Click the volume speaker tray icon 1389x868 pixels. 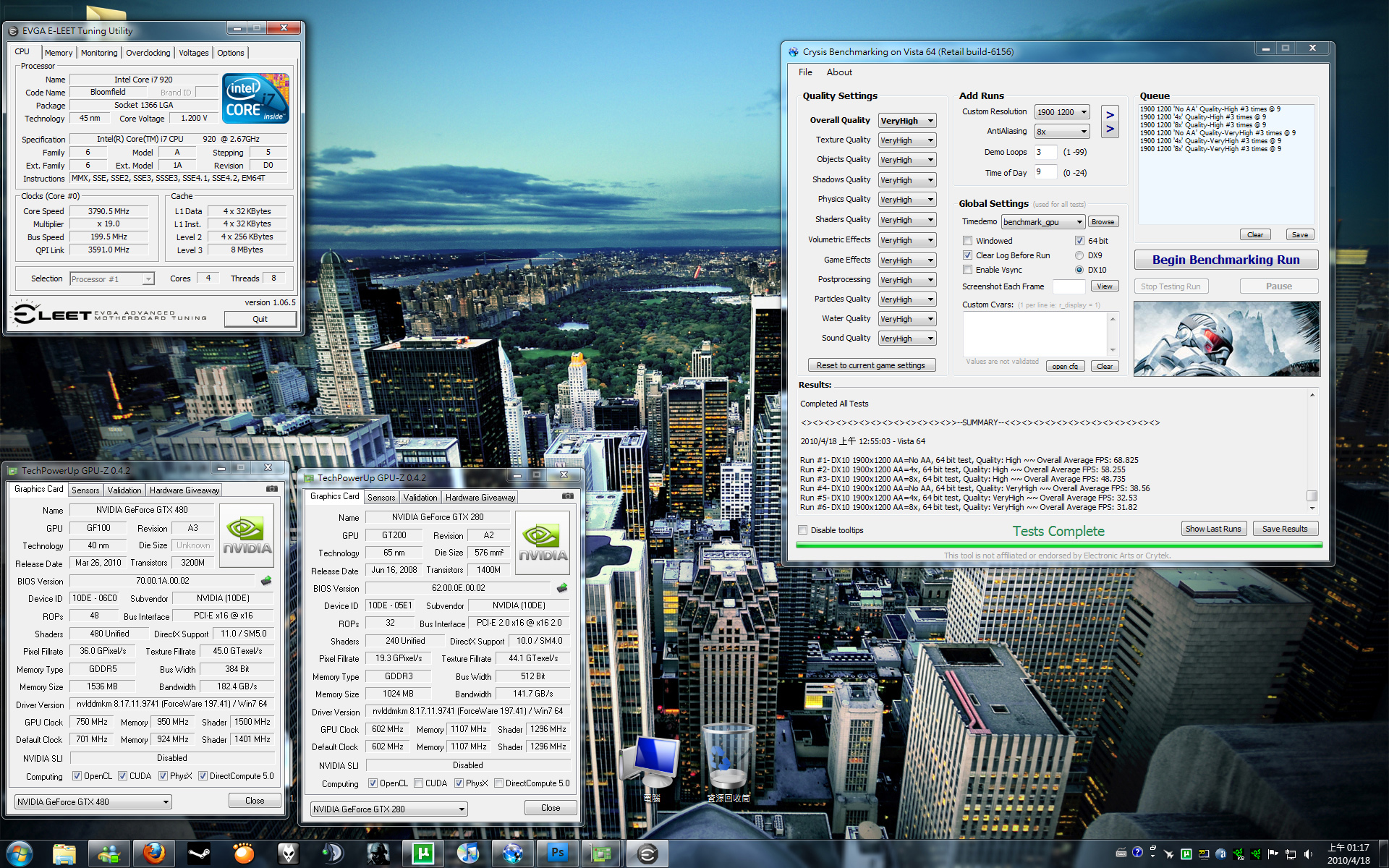[x=1308, y=854]
